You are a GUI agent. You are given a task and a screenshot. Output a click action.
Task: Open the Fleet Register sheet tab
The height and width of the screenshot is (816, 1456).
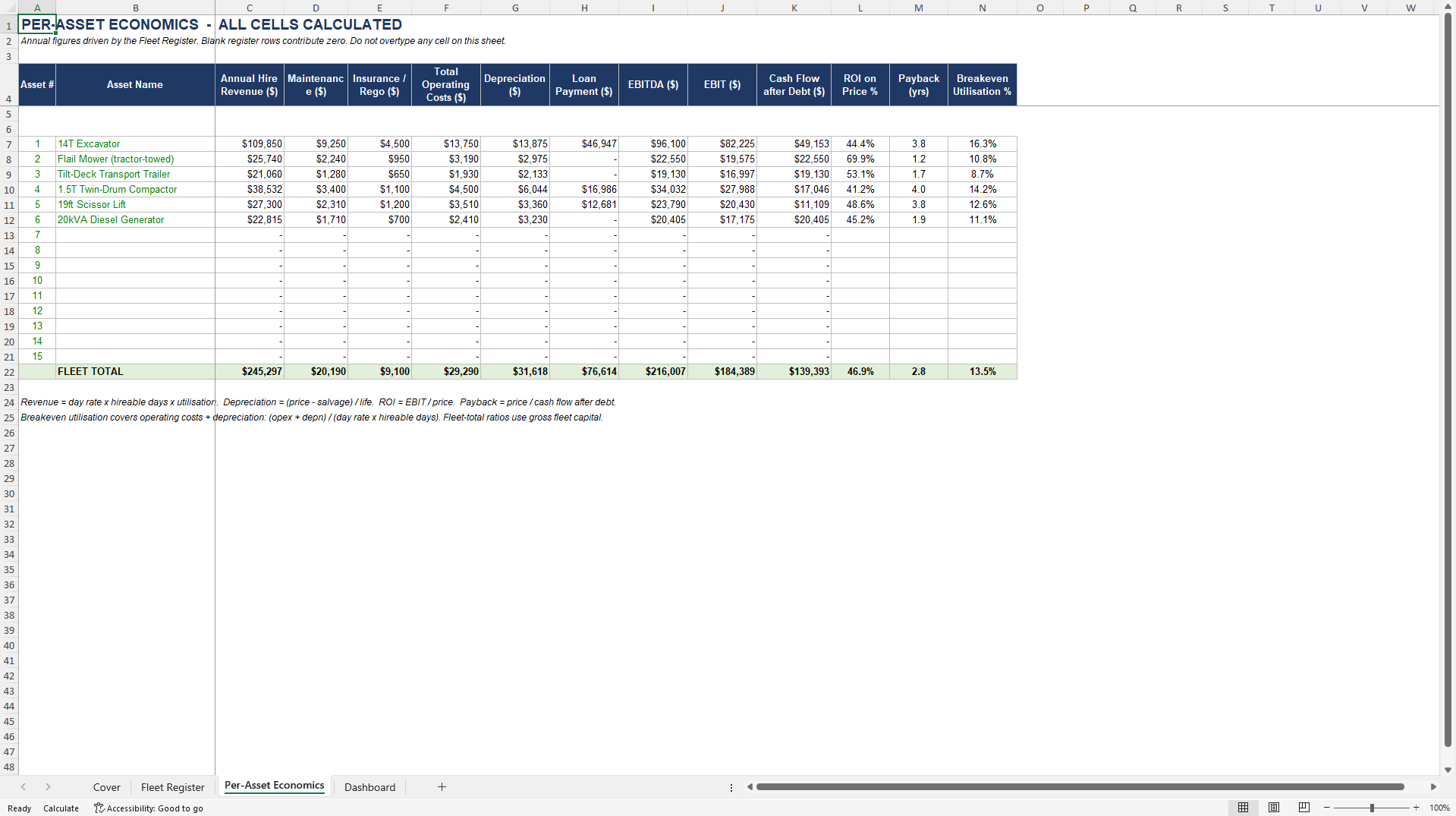[173, 787]
